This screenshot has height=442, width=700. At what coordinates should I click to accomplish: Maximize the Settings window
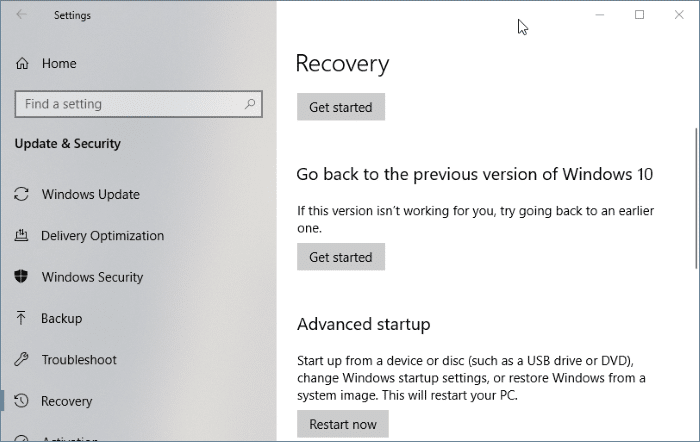coord(639,15)
